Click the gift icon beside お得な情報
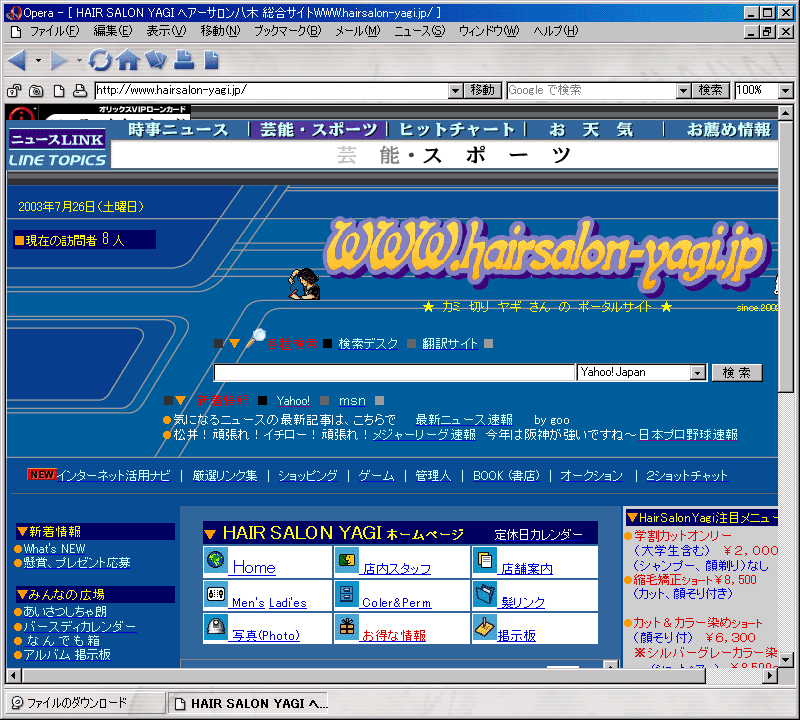The width and height of the screenshot is (800, 720). (x=347, y=626)
